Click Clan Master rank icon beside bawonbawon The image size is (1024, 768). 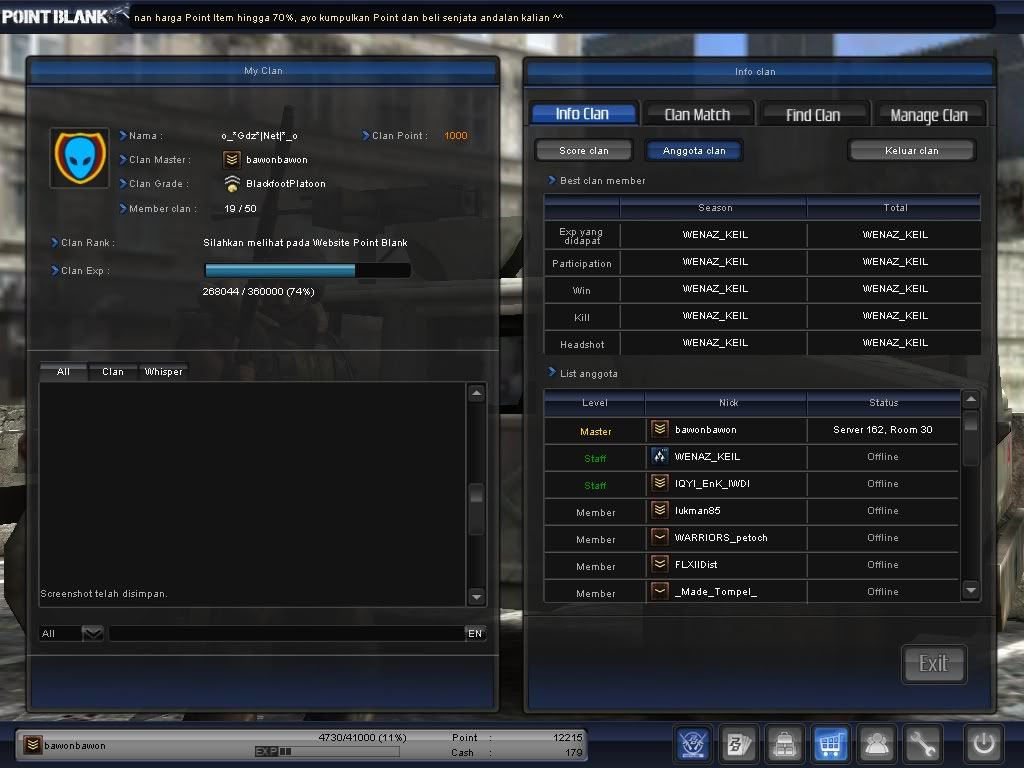pyautogui.click(x=231, y=159)
